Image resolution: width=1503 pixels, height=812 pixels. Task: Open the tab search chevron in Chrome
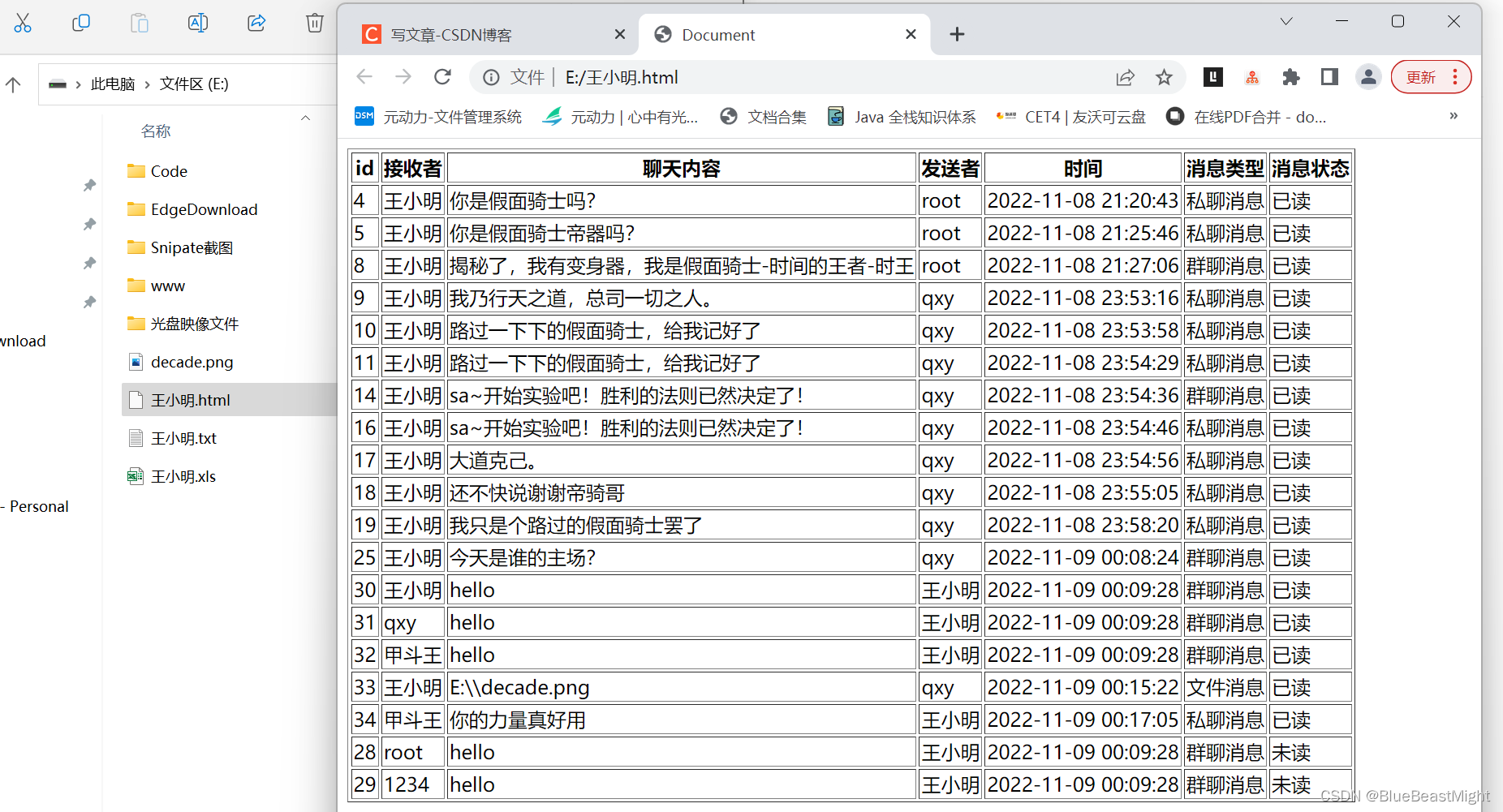tap(1286, 21)
